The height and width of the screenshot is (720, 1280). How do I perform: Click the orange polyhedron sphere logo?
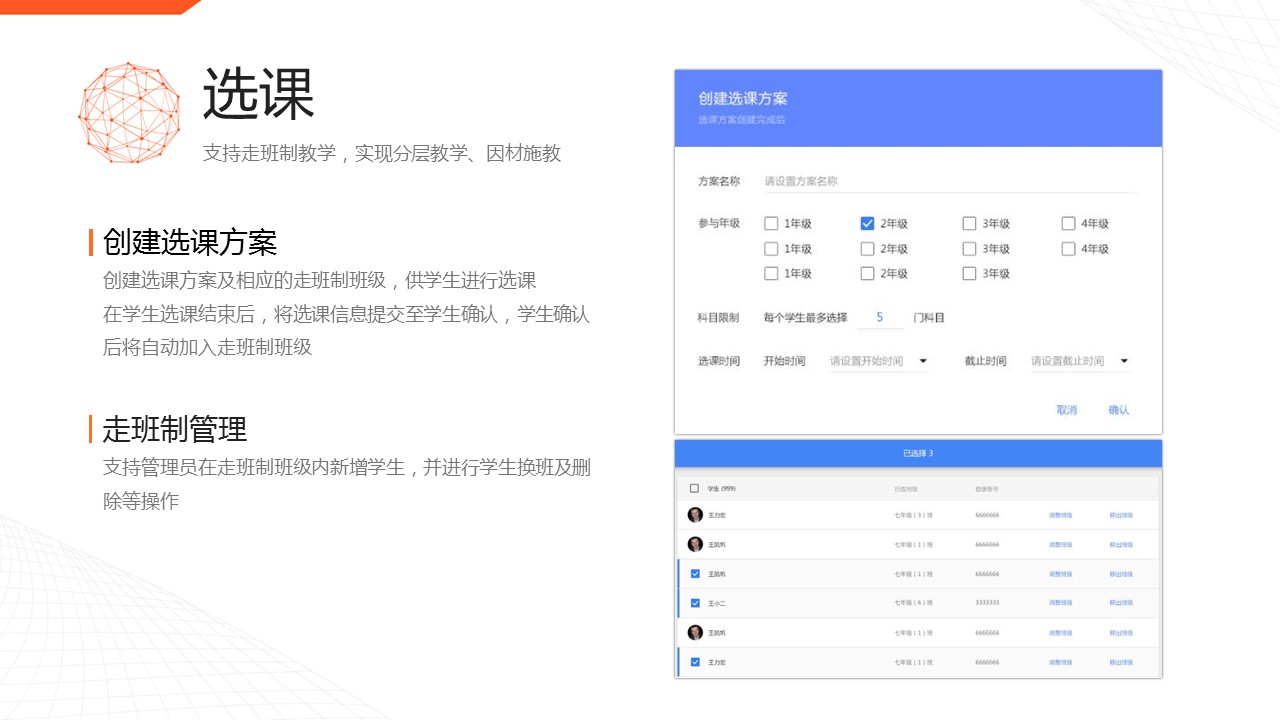(x=130, y=113)
